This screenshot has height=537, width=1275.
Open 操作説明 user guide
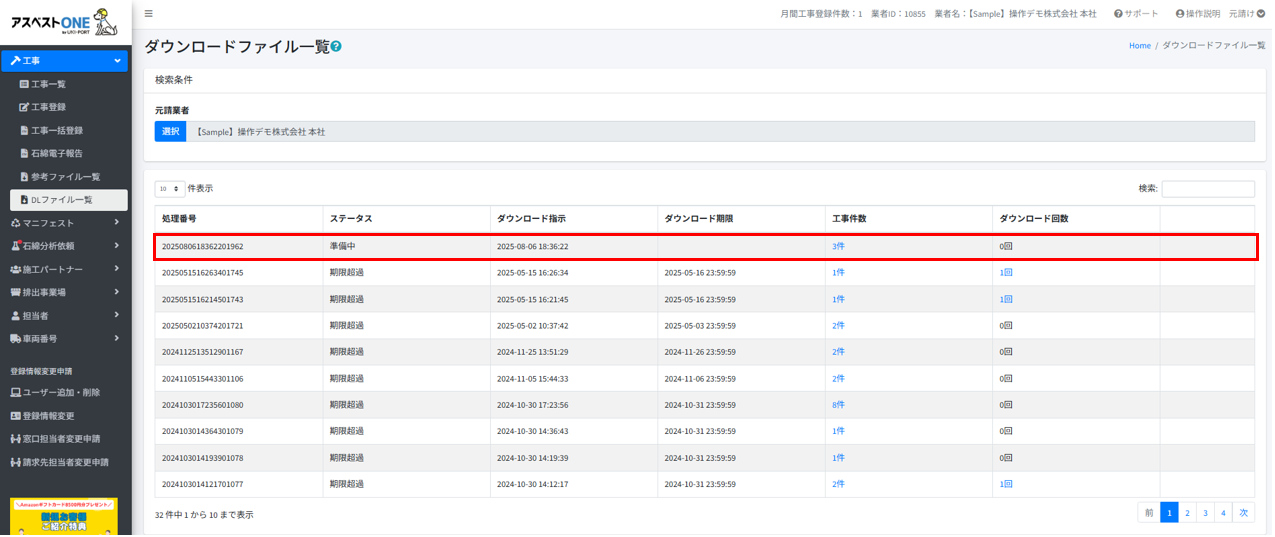coord(1197,14)
